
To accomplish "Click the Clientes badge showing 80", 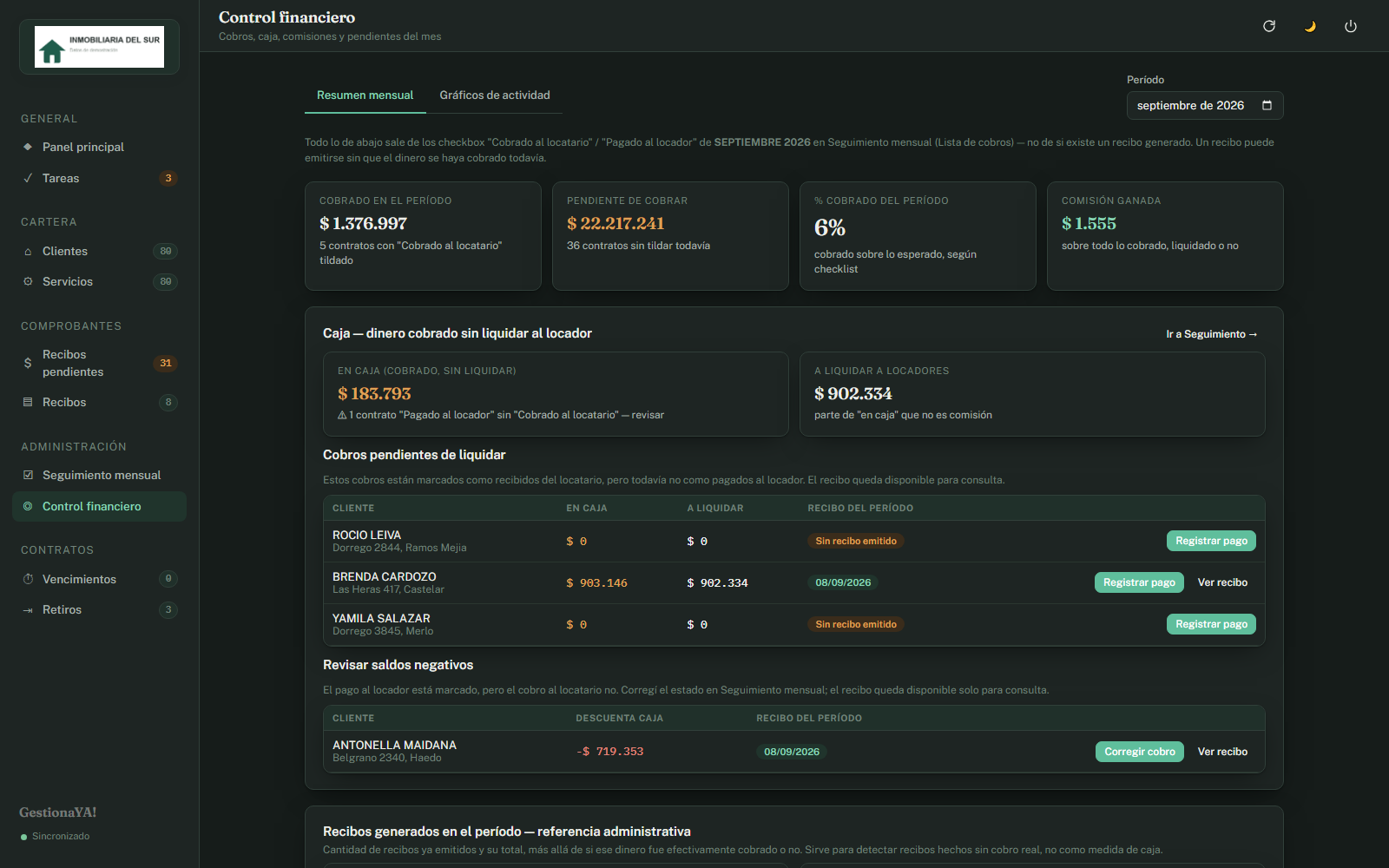I will 166,251.
